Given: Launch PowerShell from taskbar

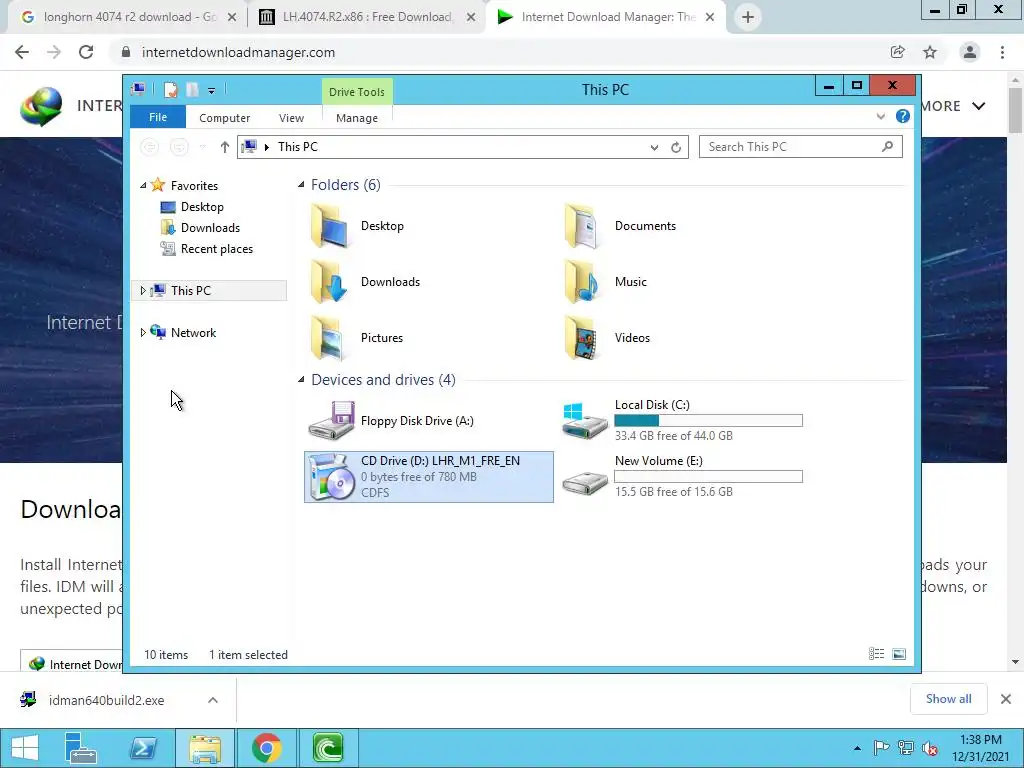Looking at the screenshot, I should click(x=142, y=748).
